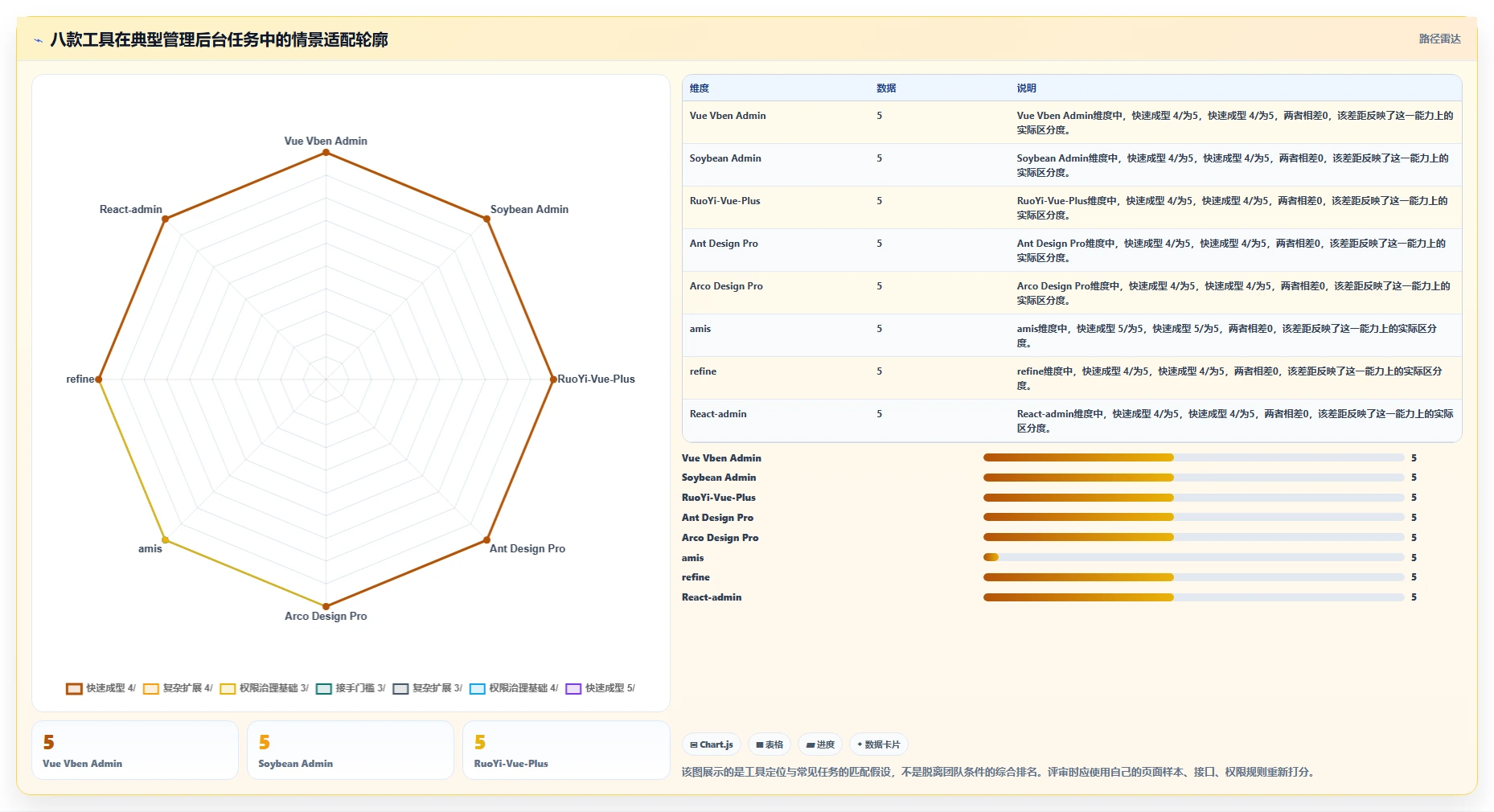Click the 进度 tag chip
Image resolution: width=1494 pixels, height=812 pixels.
tap(820, 744)
